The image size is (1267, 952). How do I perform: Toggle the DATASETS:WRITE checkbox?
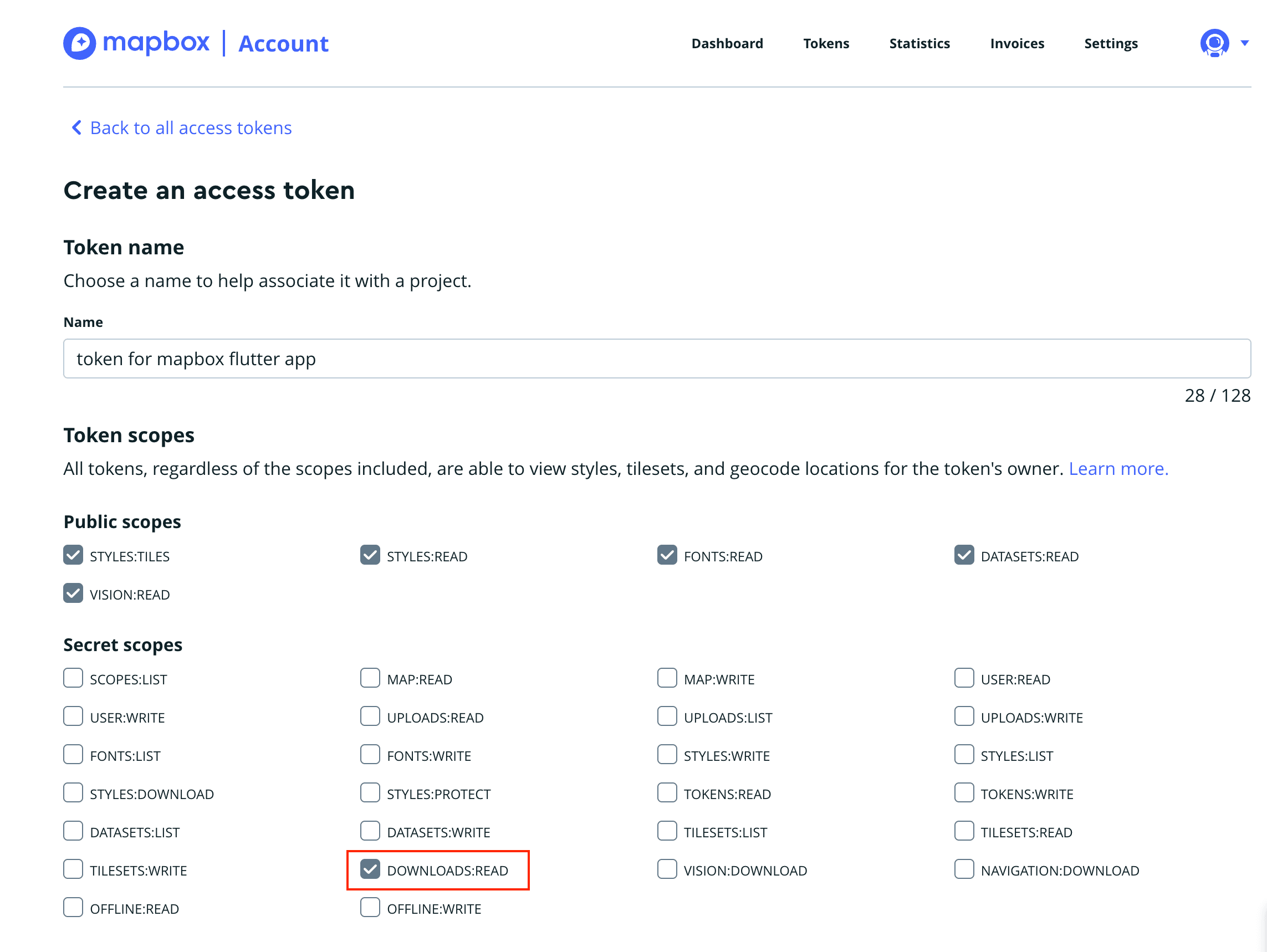click(x=370, y=832)
